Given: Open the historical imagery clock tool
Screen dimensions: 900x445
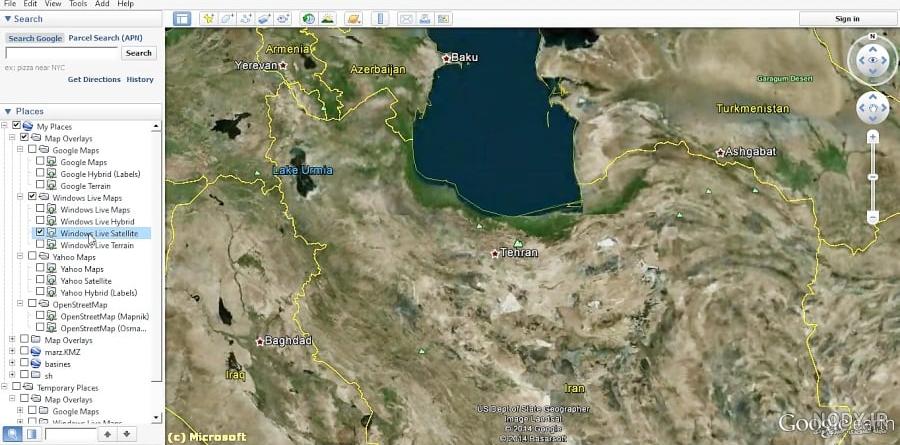Looking at the screenshot, I should [309, 18].
